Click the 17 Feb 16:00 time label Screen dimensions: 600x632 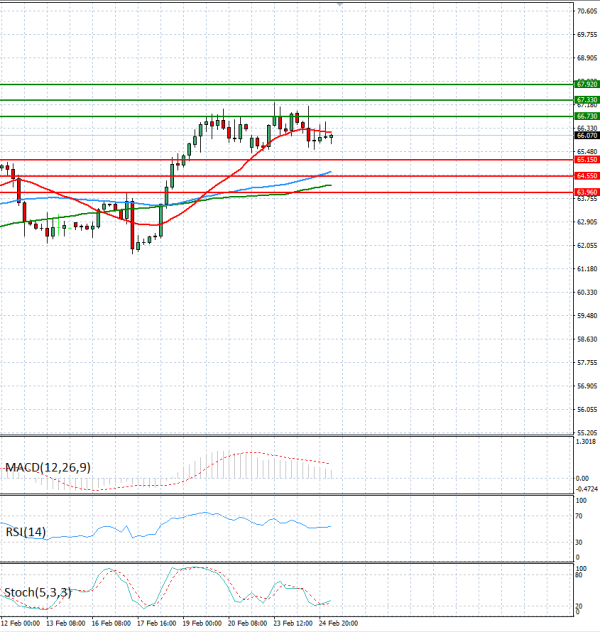coord(156,623)
